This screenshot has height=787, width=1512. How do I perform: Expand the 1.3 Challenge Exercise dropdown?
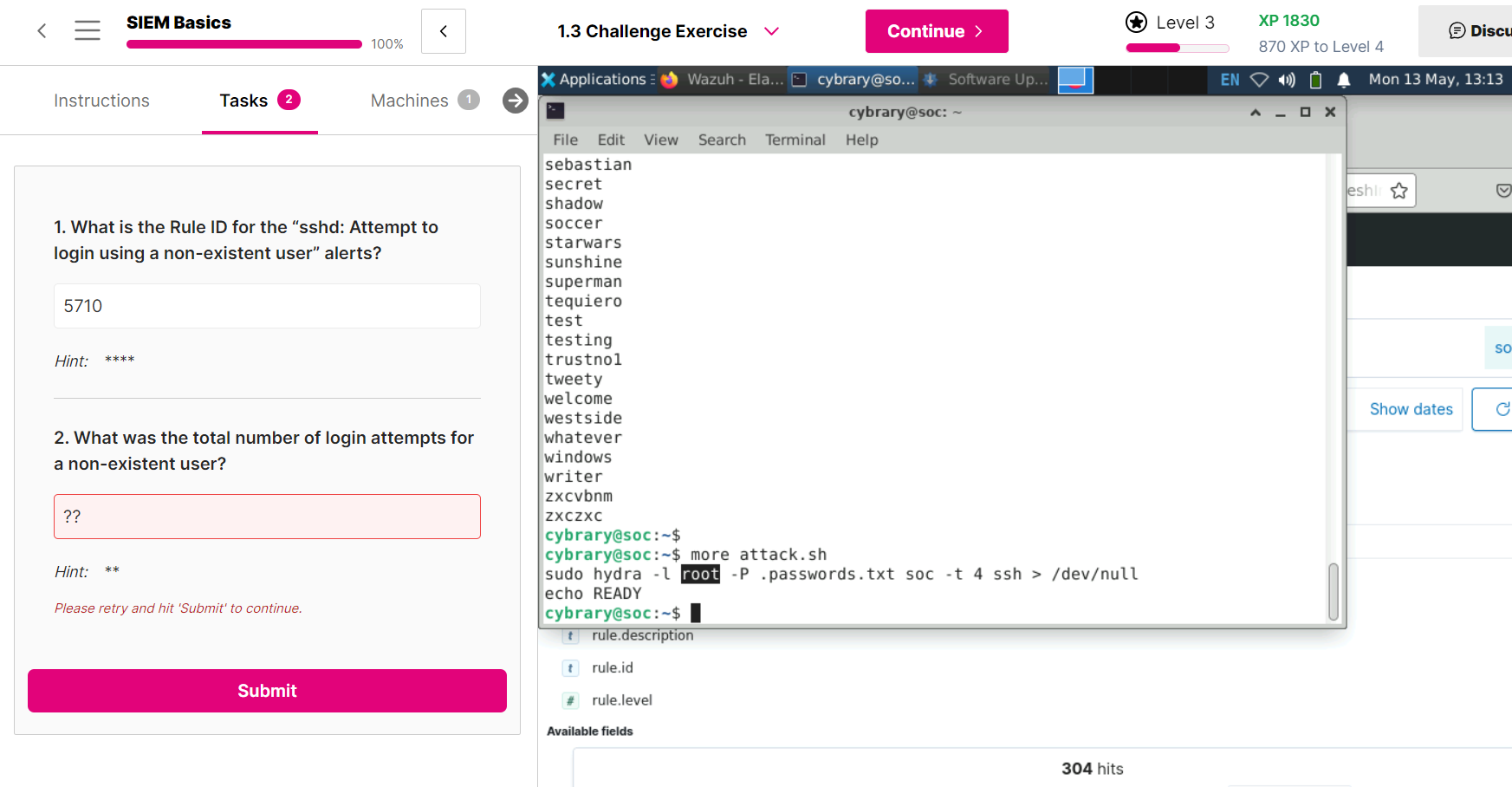tap(771, 31)
